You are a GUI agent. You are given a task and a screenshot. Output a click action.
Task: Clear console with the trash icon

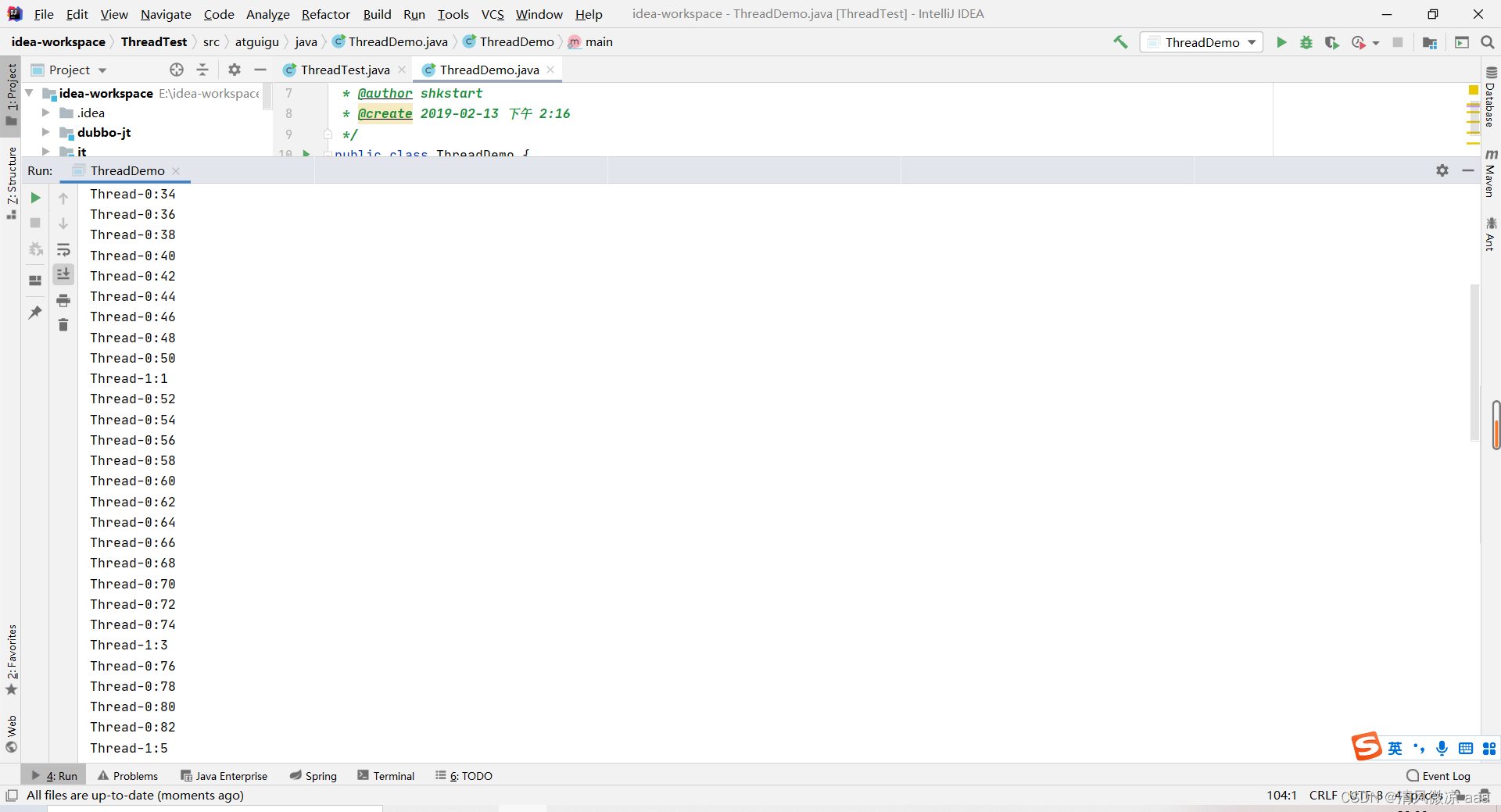coord(63,324)
